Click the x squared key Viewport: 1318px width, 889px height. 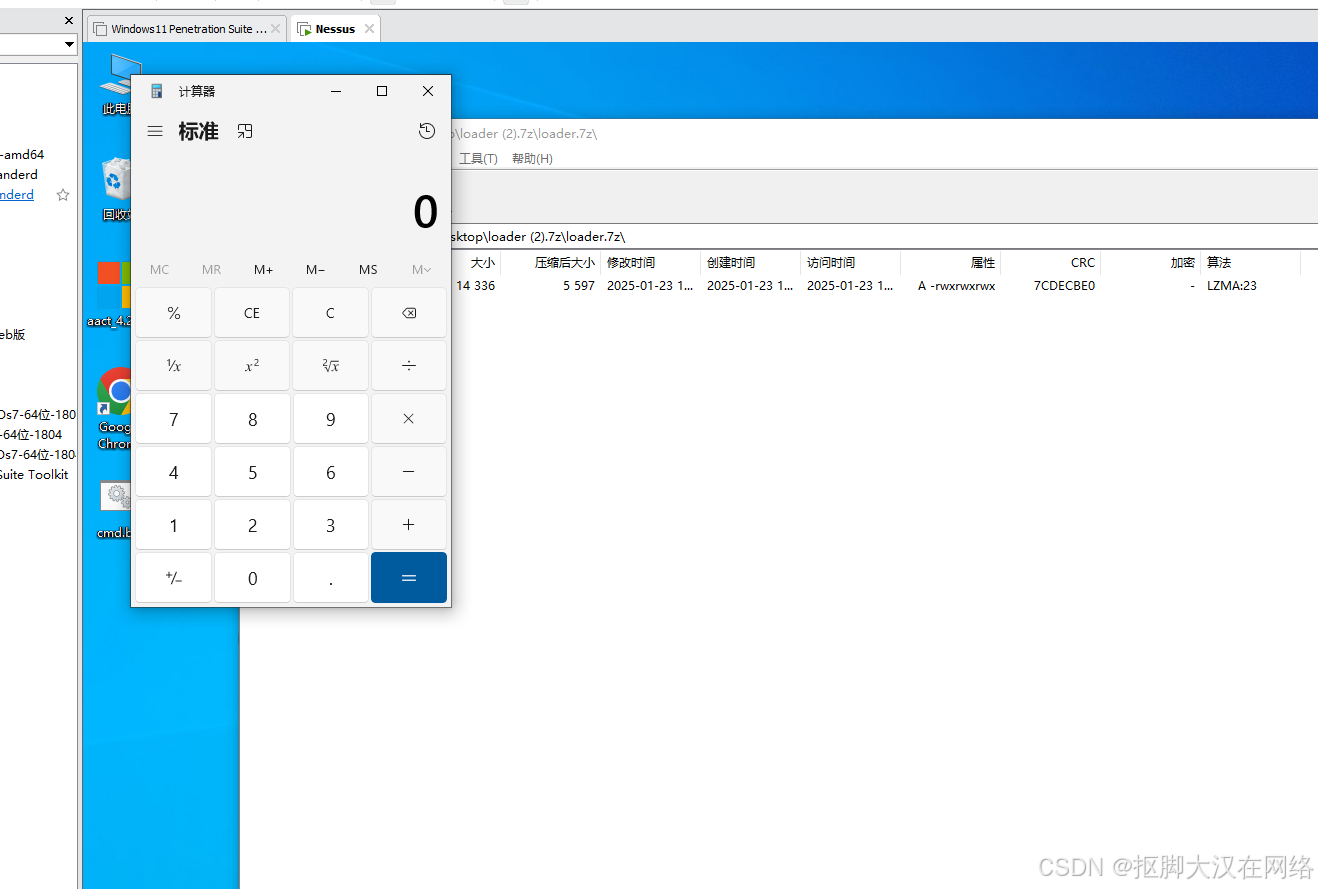coord(252,366)
